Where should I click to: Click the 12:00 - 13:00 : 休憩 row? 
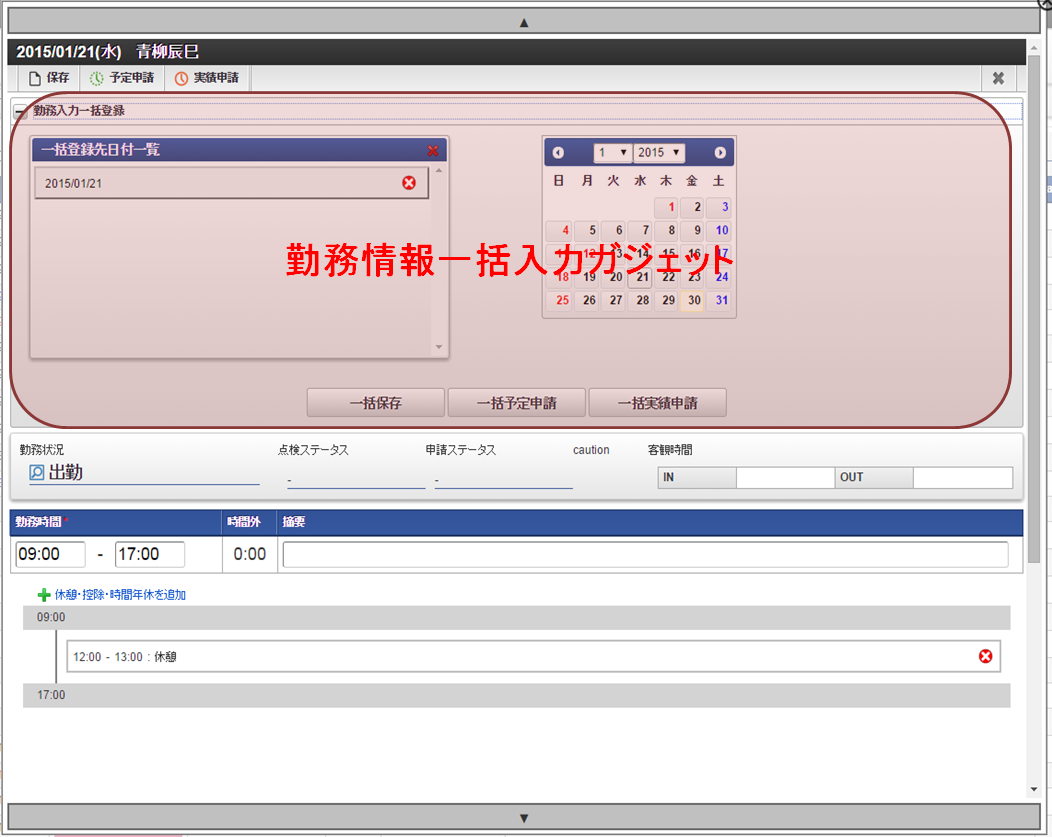point(533,657)
